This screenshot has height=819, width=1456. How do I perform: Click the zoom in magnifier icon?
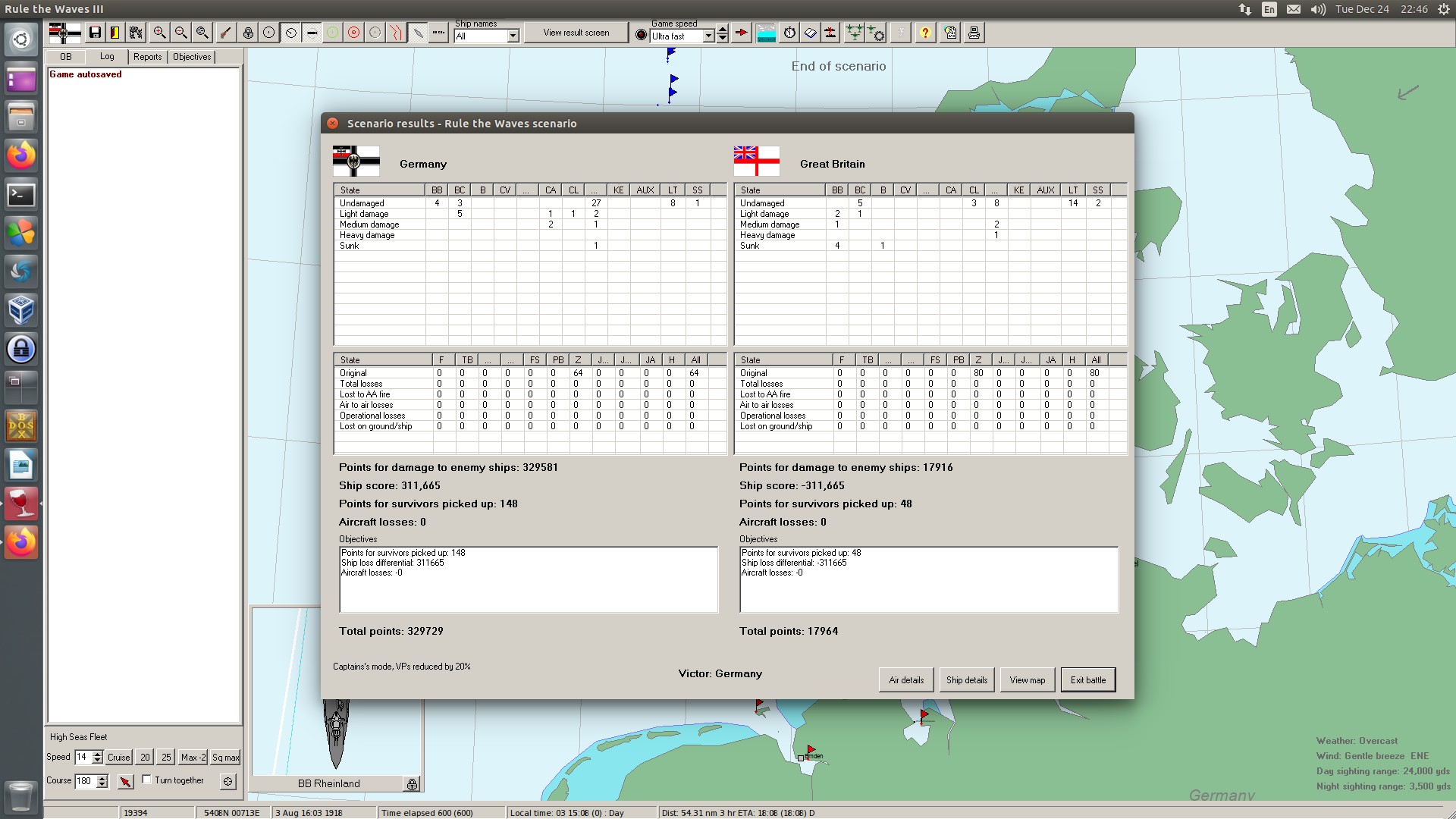coord(159,33)
